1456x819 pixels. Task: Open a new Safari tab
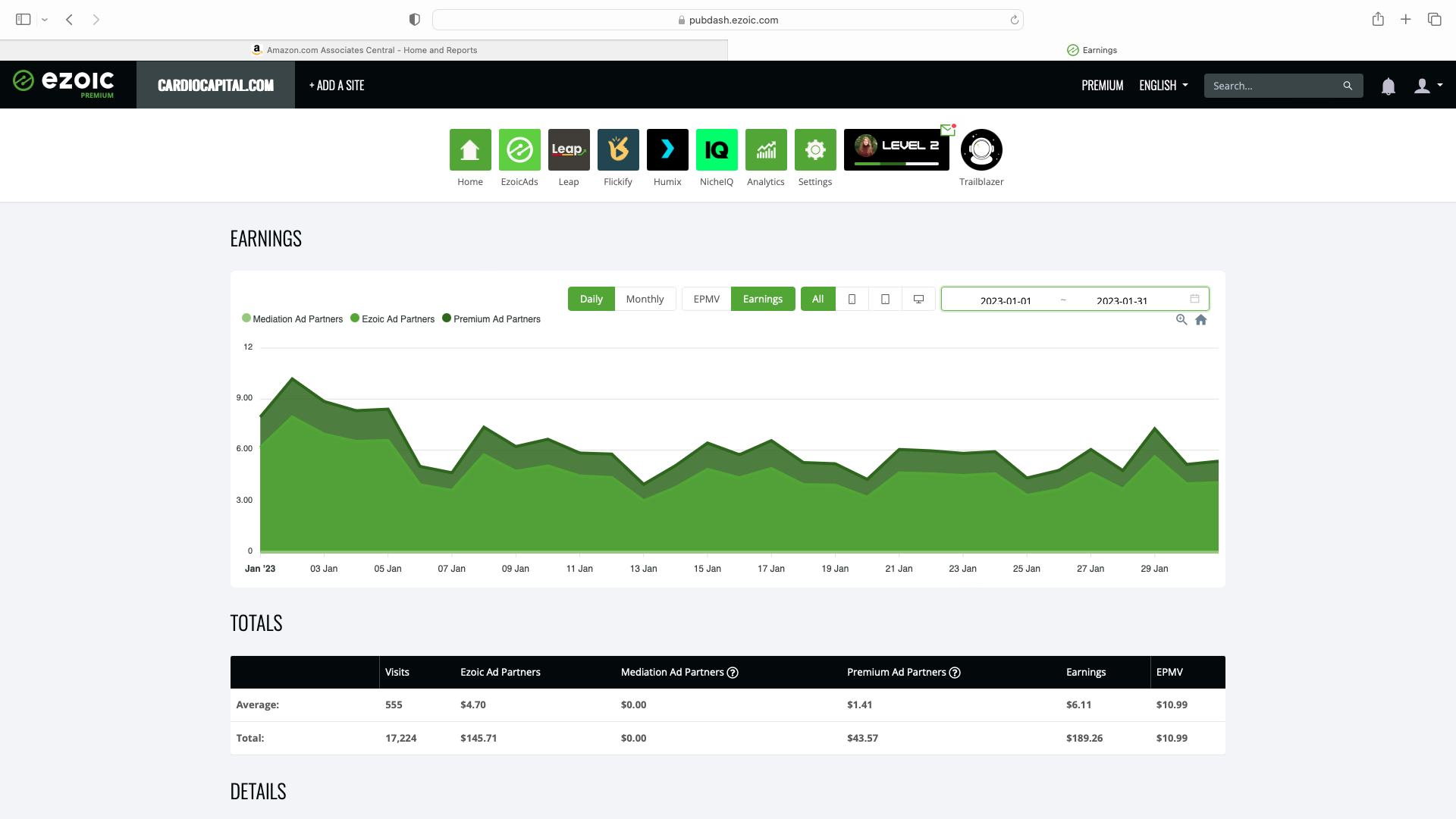coord(1406,19)
